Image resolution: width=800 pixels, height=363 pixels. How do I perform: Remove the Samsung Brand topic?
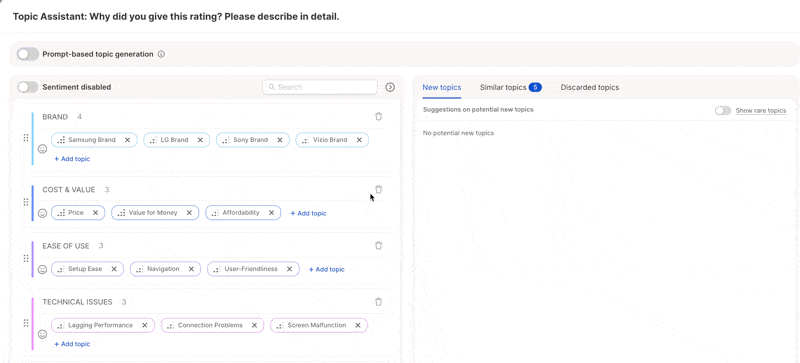coord(128,140)
